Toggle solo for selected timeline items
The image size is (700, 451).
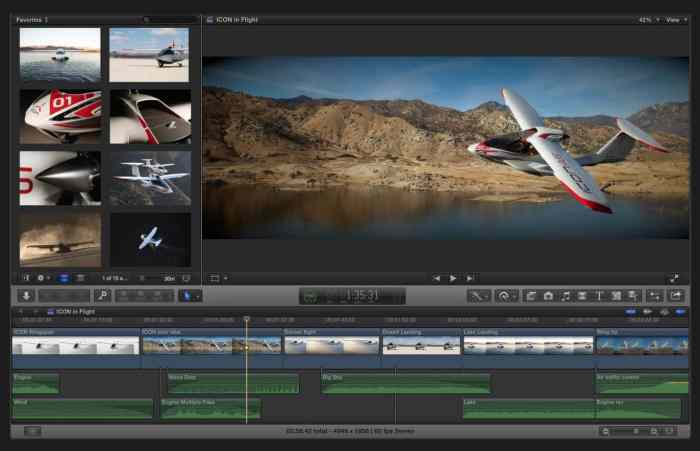coord(664,311)
